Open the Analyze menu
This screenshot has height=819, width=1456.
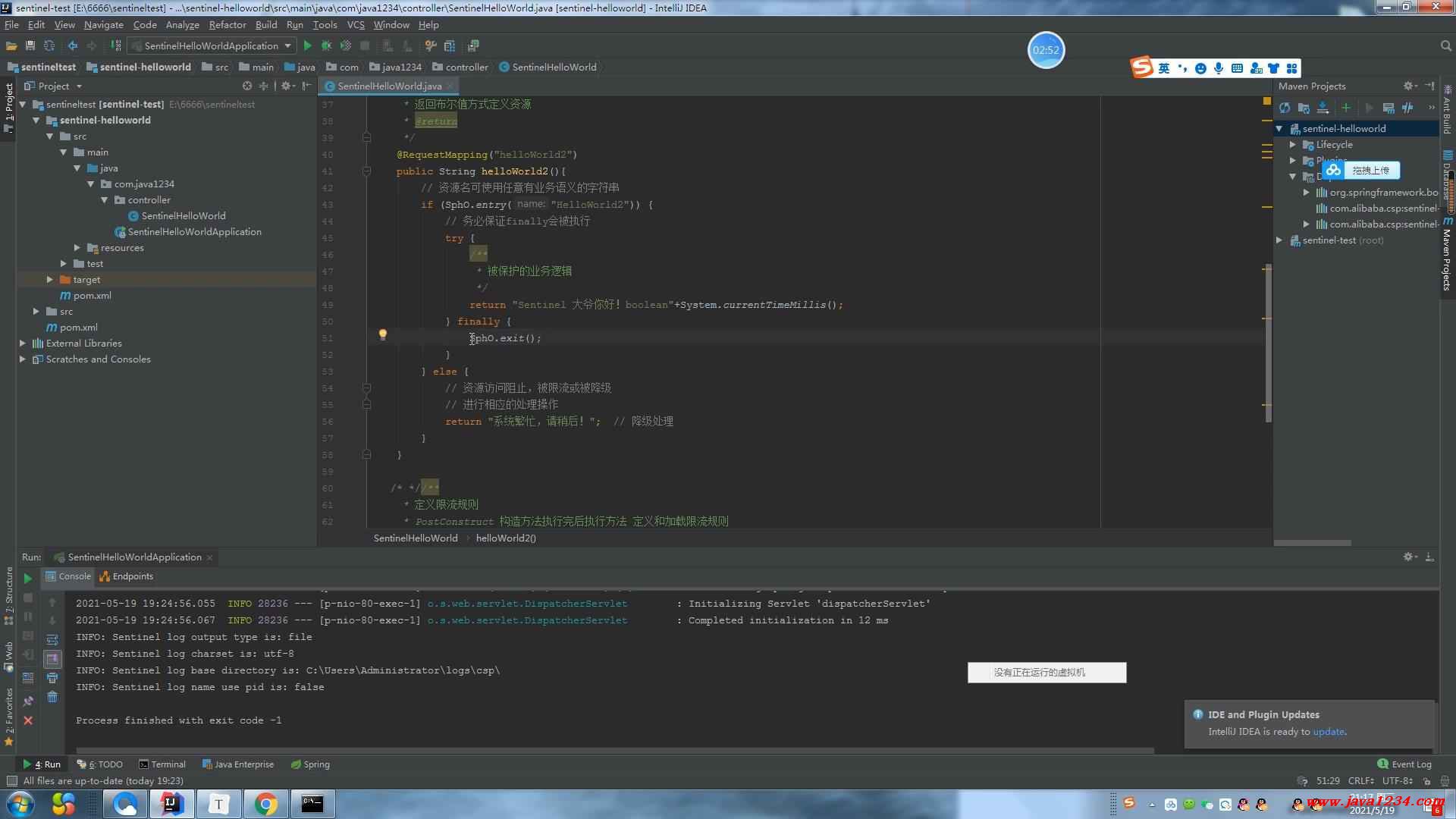pos(183,25)
